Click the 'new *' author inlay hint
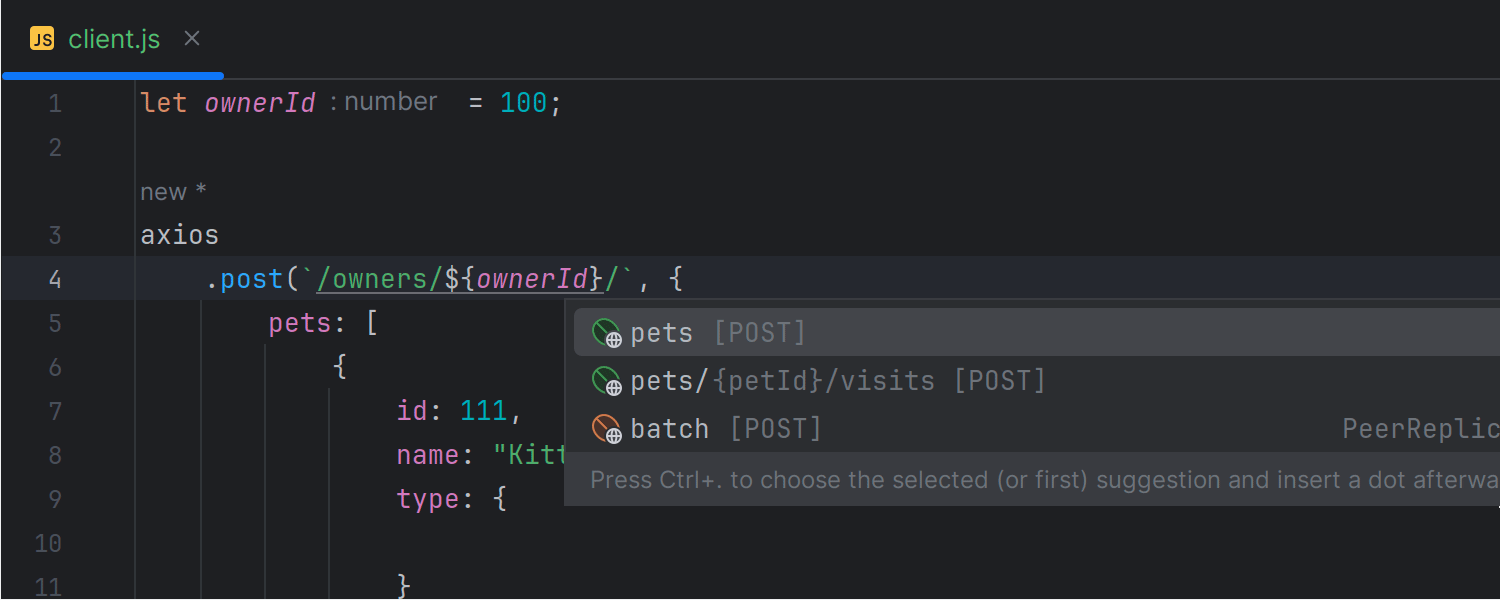Viewport: 1500px width, 600px height. 173,192
